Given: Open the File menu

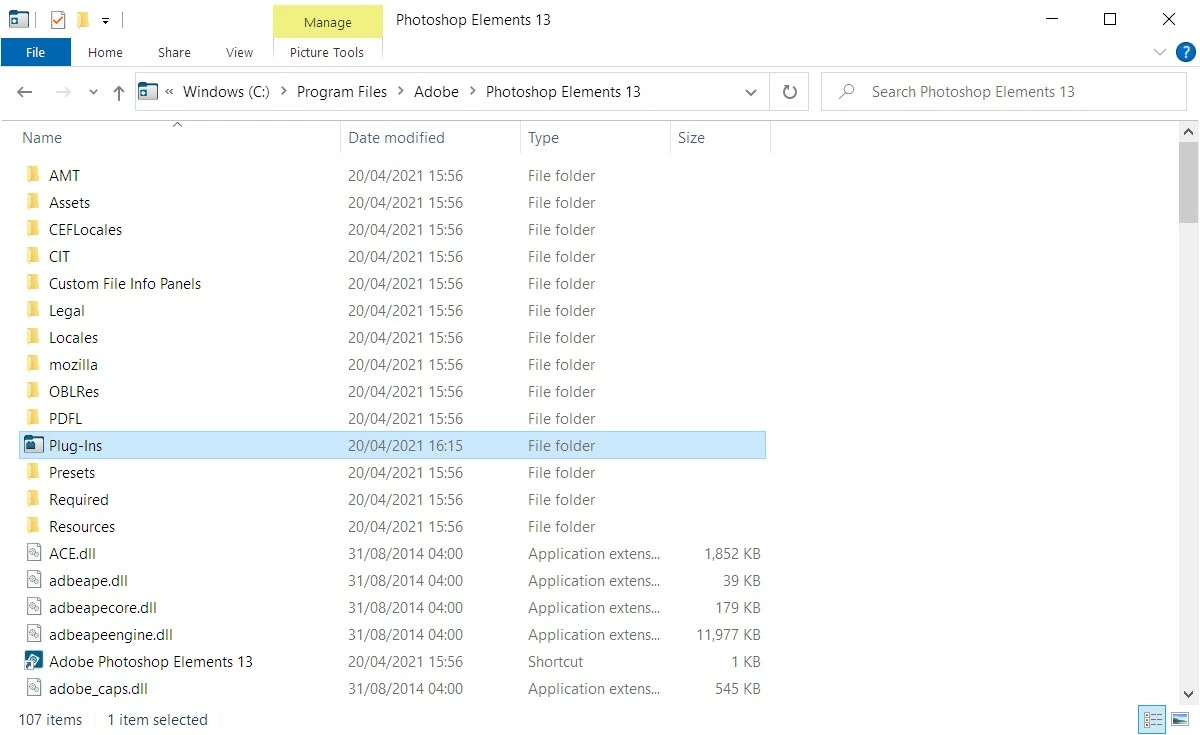Looking at the screenshot, I should [36, 52].
